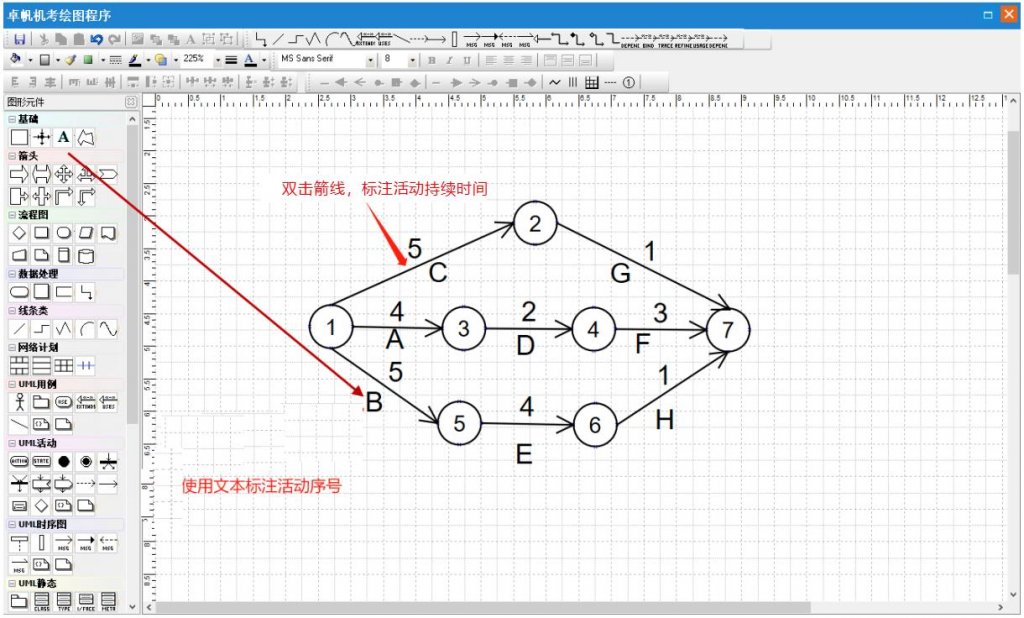Select the sequence diagram lifeline element
The image size is (1024, 618).
tap(20, 542)
